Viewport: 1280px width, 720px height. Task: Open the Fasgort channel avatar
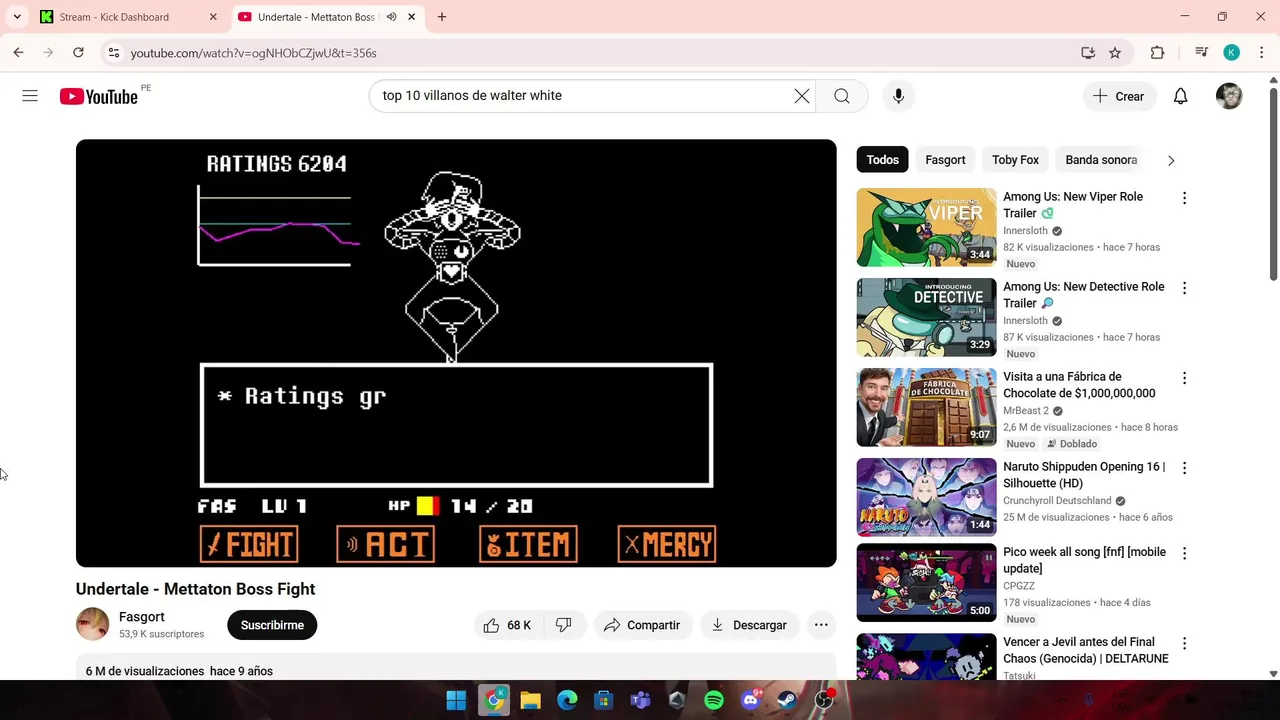92,624
